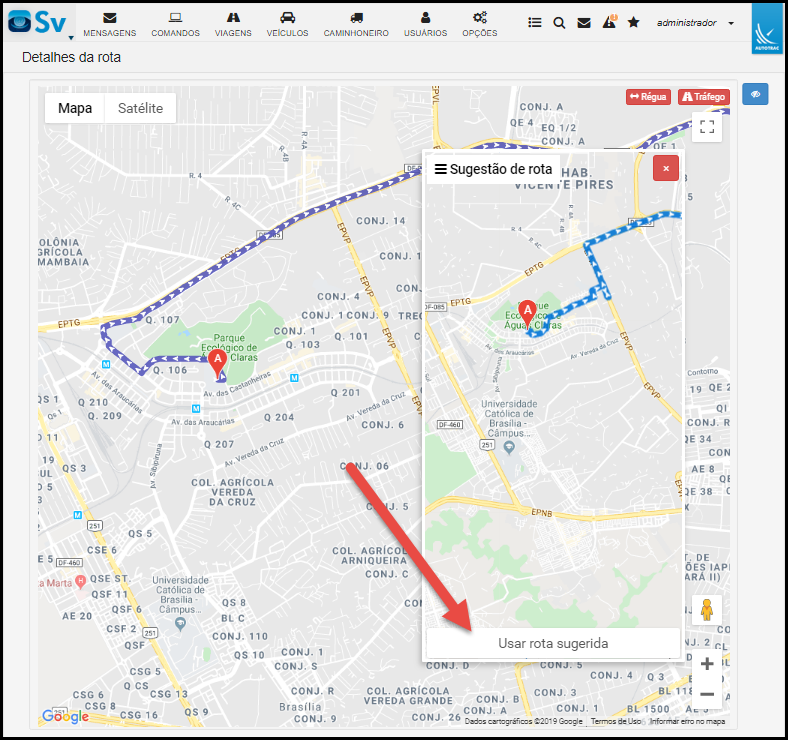Open the Viagens menu
Screen dimensions: 788x740
[x=233, y=24]
